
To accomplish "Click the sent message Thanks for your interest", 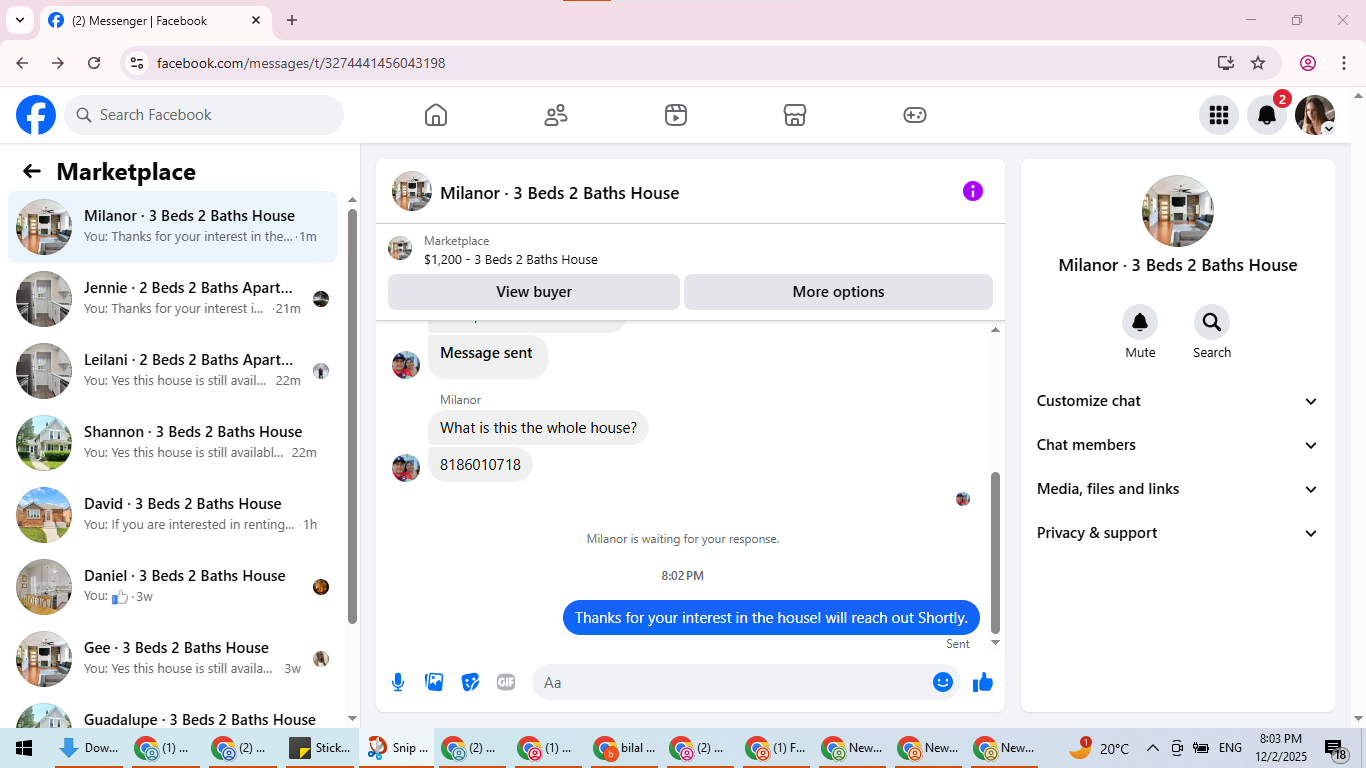I will coord(771,617).
